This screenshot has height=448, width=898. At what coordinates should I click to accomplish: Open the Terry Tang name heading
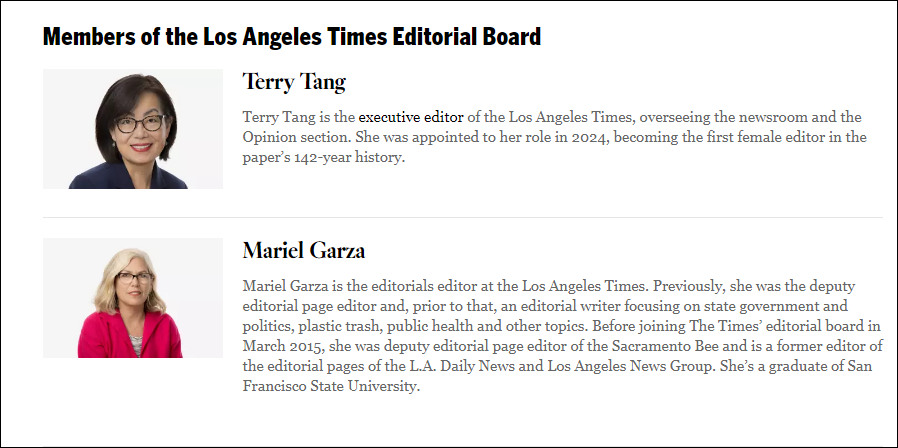tap(294, 82)
